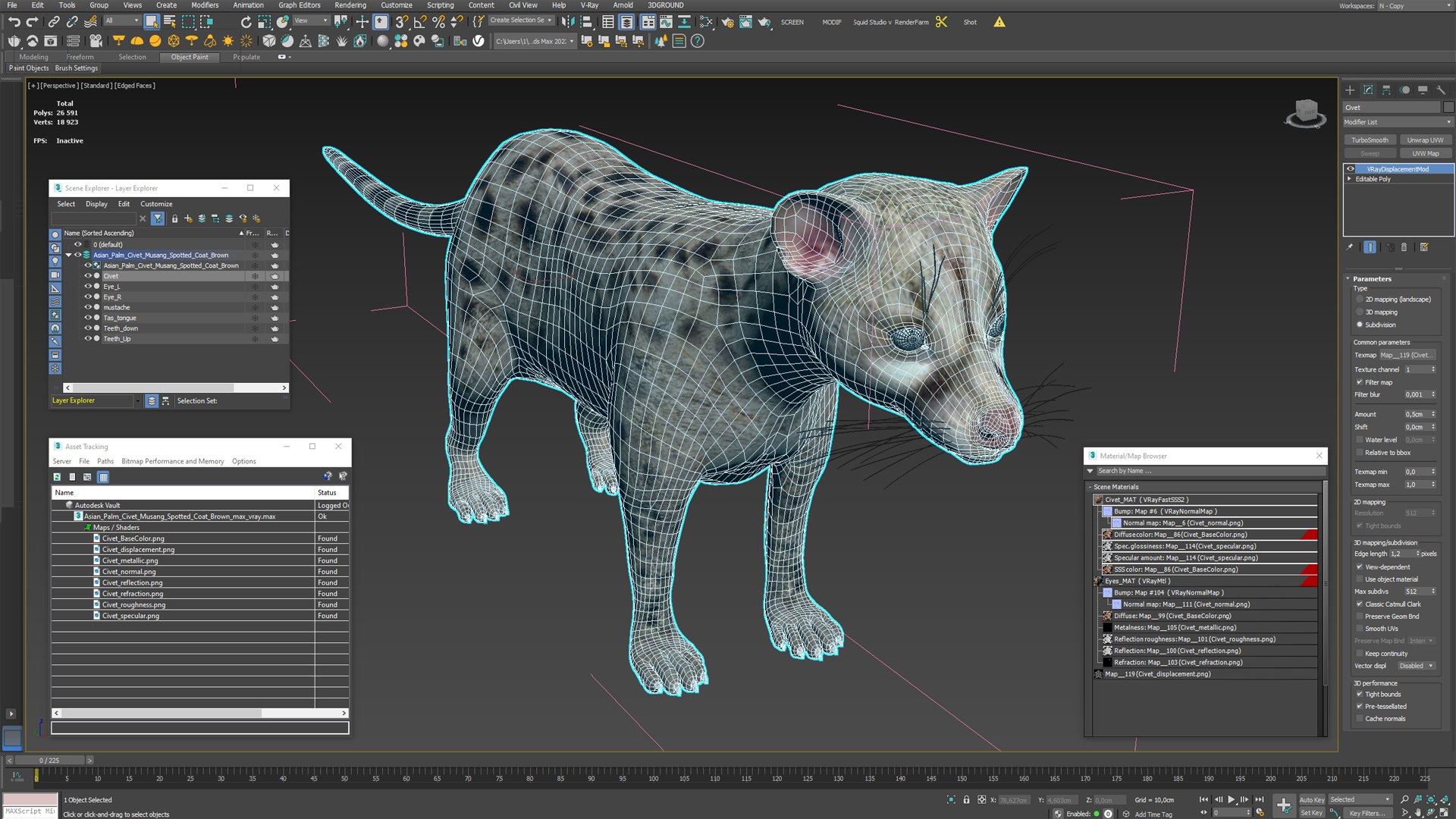The height and width of the screenshot is (819, 1456).
Task: Toggle visibility eye of VRayDisplacementMod
Action: point(1351,169)
